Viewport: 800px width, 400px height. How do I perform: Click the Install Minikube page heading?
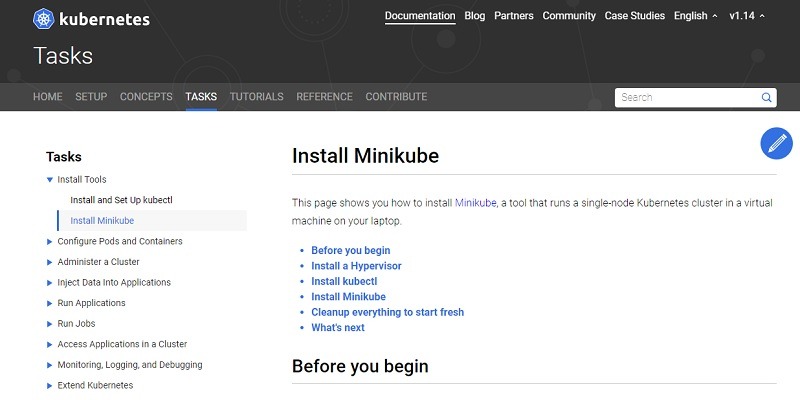click(365, 156)
